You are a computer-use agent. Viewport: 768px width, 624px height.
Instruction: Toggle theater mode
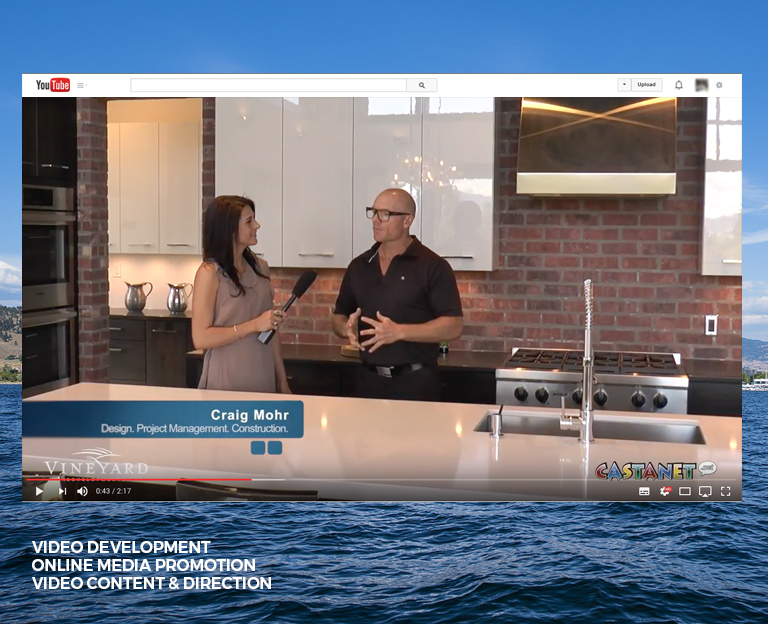click(685, 491)
